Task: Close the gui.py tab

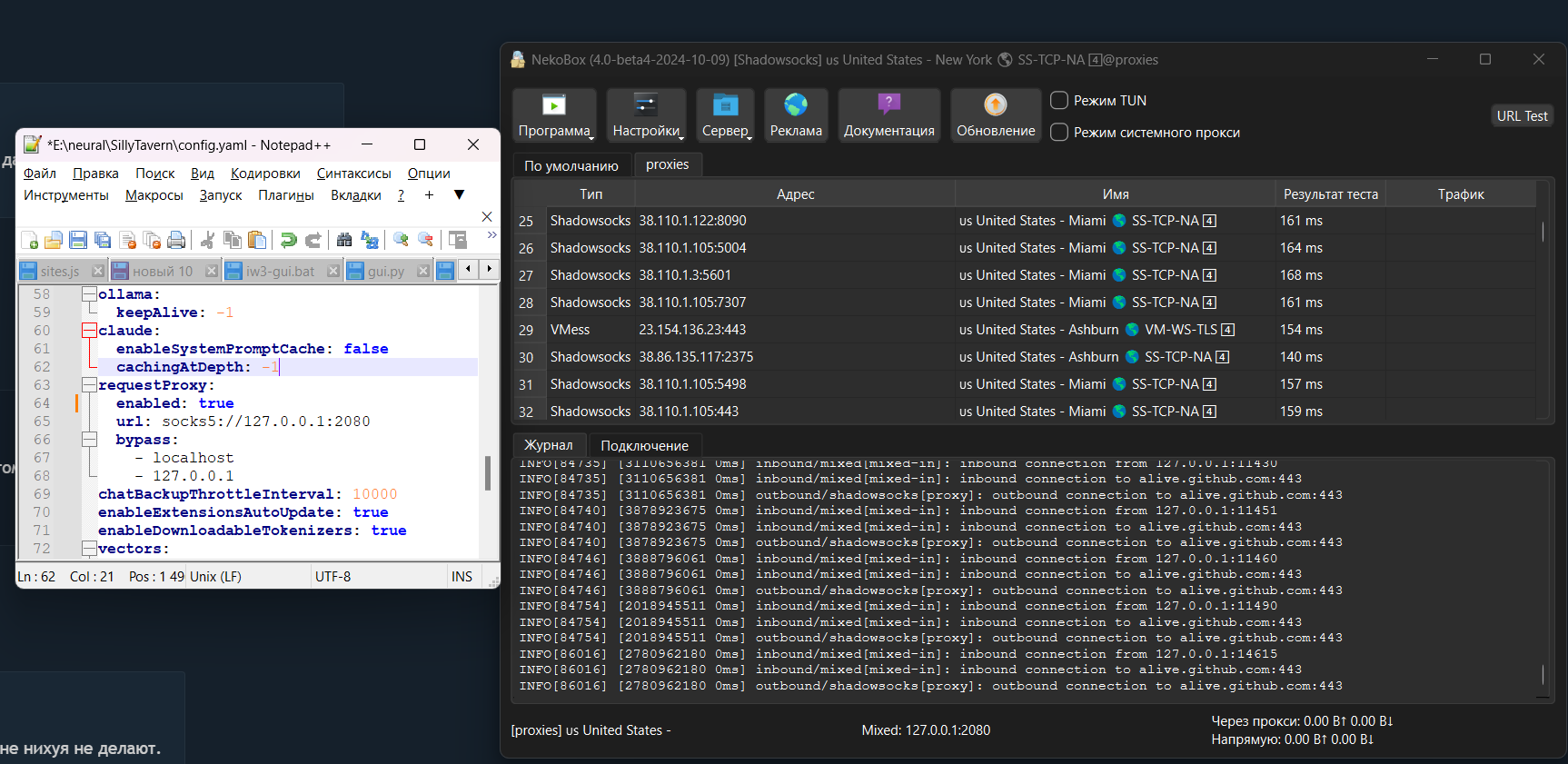Action: tap(423, 271)
